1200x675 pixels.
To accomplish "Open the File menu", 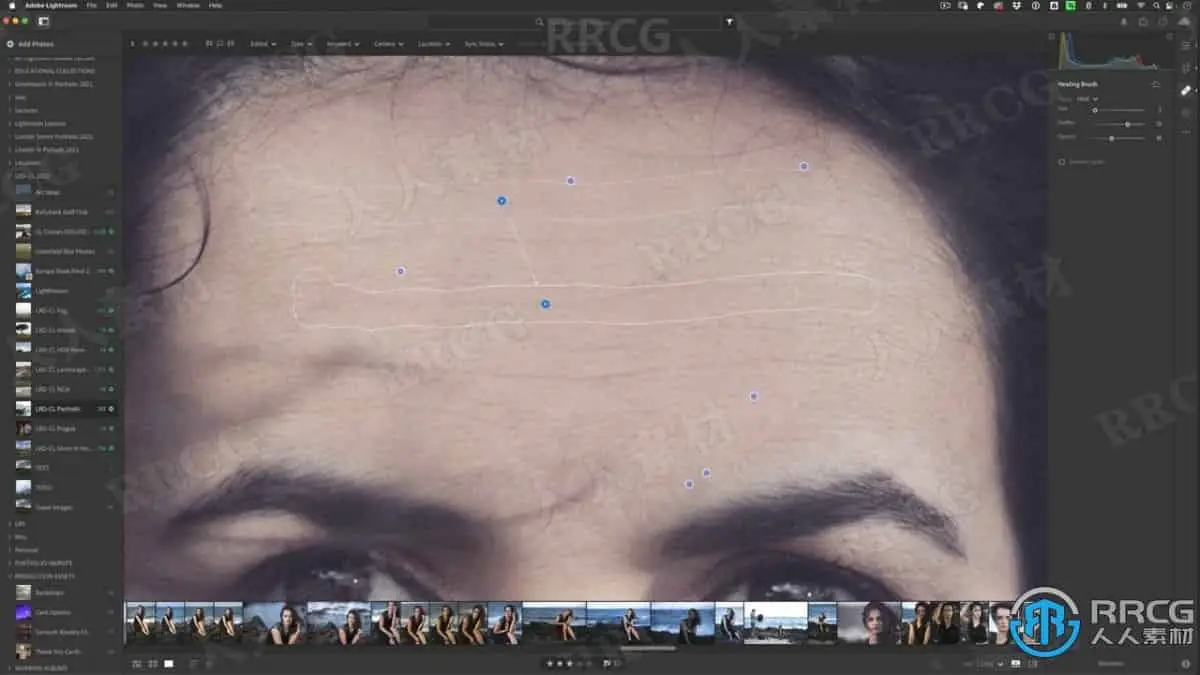I will (91, 5).
